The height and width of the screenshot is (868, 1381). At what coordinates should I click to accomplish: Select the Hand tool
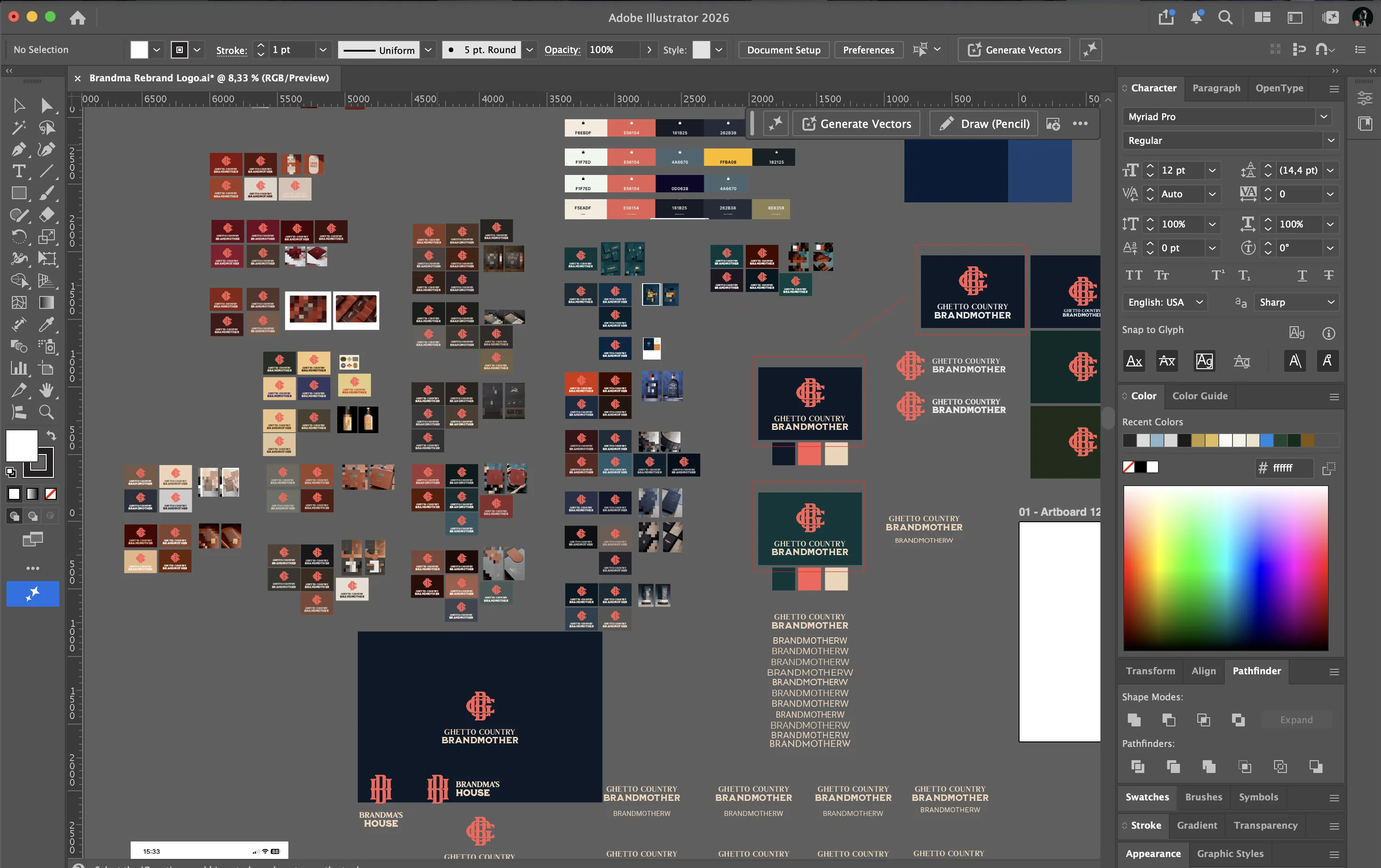point(47,390)
